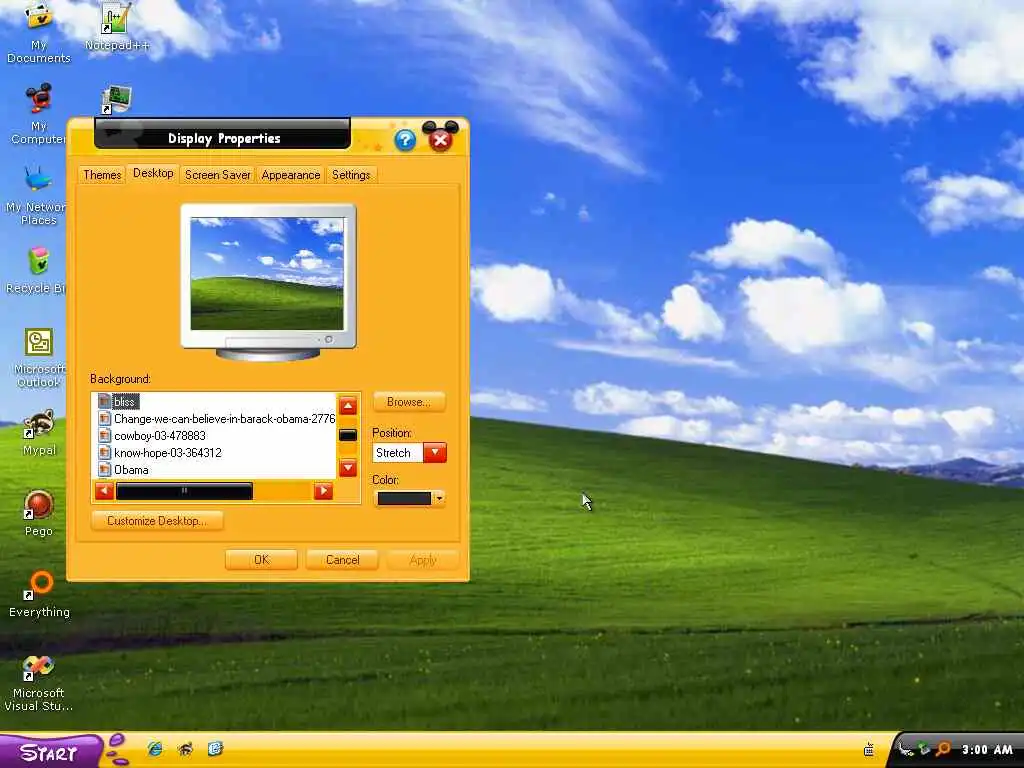Image resolution: width=1024 pixels, height=768 pixels.
Task: Select cowboy-03-478883 background
Action: [x=160, y=436]
